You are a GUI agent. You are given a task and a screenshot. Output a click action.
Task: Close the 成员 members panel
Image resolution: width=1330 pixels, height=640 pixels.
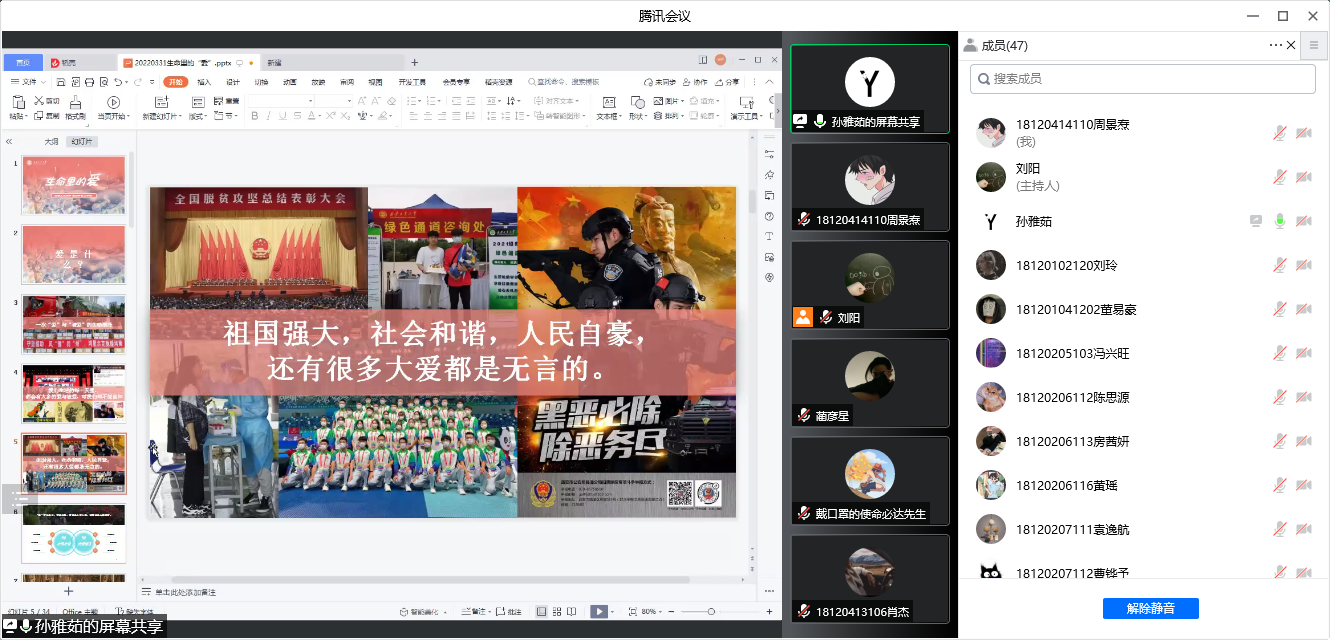coord(1291,45)
